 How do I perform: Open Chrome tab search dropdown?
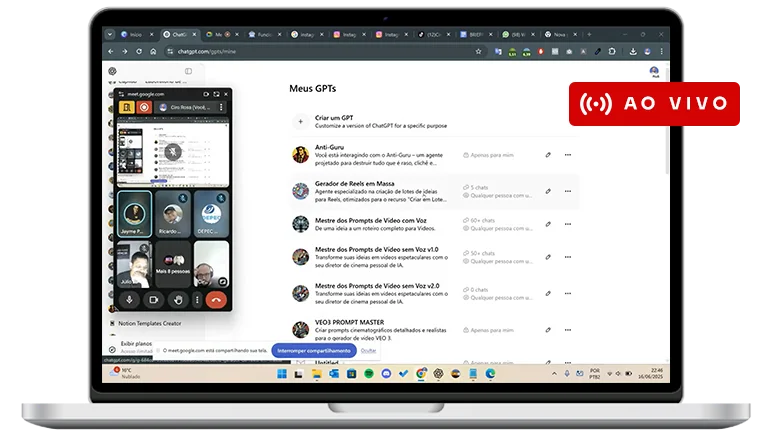[110, 34]
